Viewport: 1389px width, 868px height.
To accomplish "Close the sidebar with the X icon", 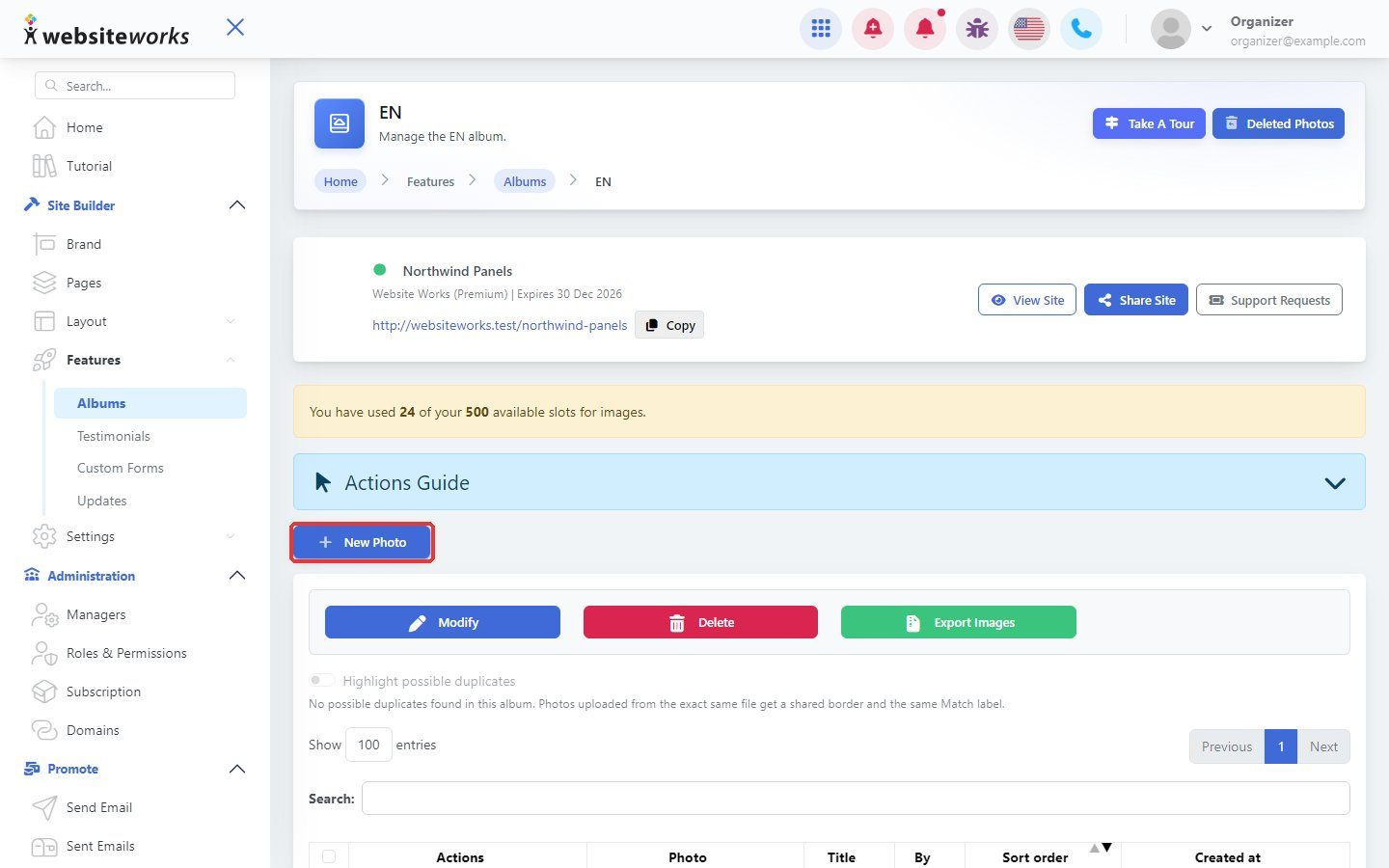I will 235,27.
